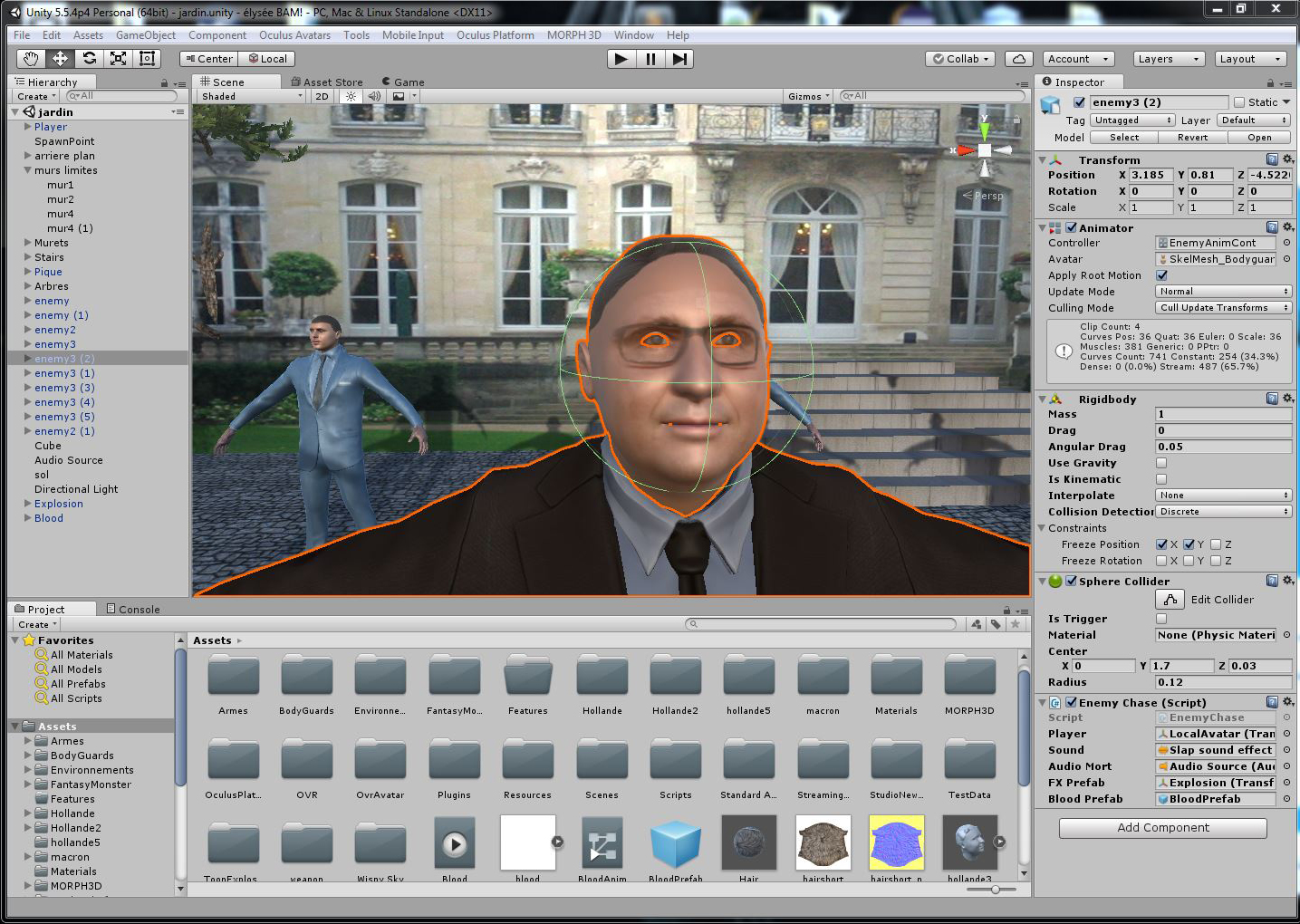1300x924 pixels.
Task: Expand the Explosion hierarchy item
Action: pos(28,504)
